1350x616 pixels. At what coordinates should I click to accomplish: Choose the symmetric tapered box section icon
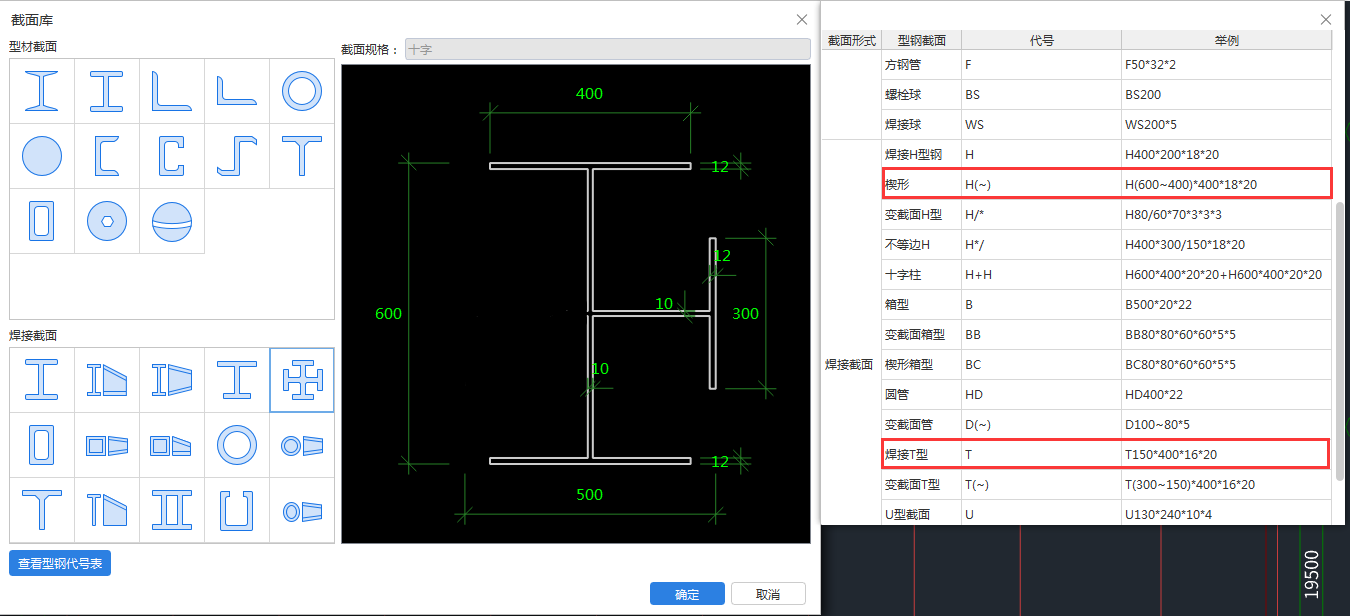coord(107,445)
